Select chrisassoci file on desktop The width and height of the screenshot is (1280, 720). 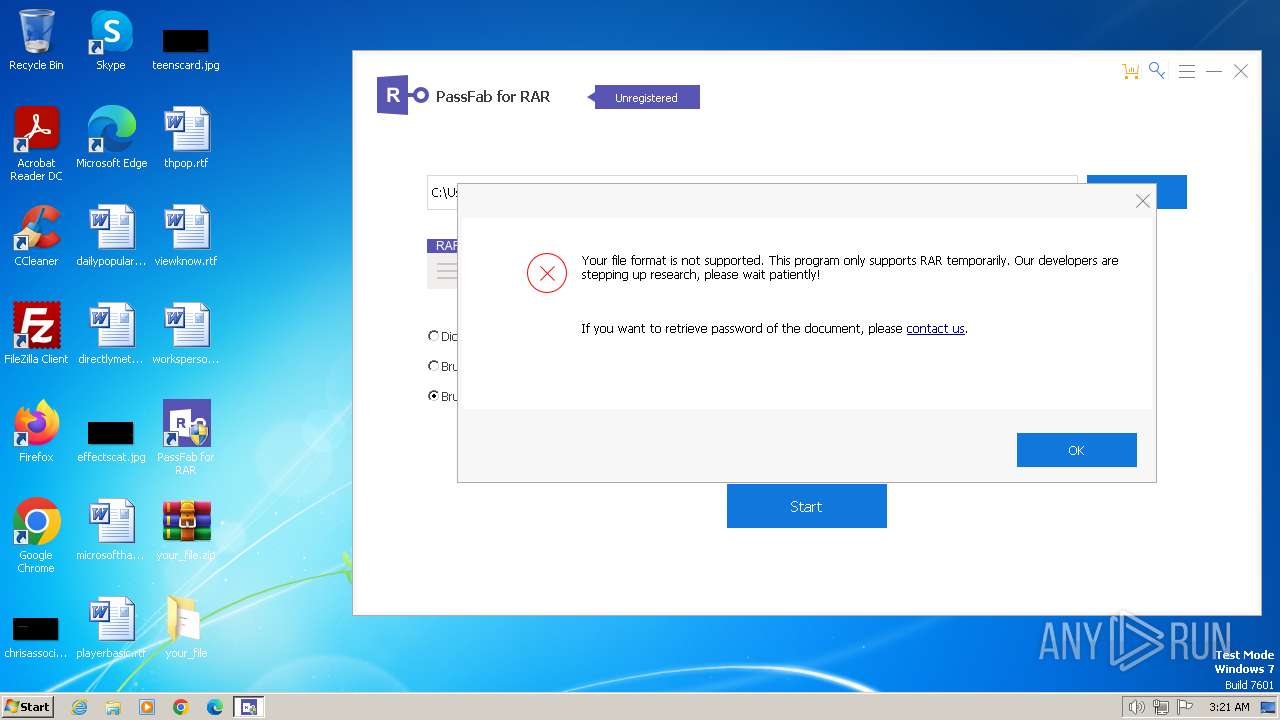coord(36,638)
